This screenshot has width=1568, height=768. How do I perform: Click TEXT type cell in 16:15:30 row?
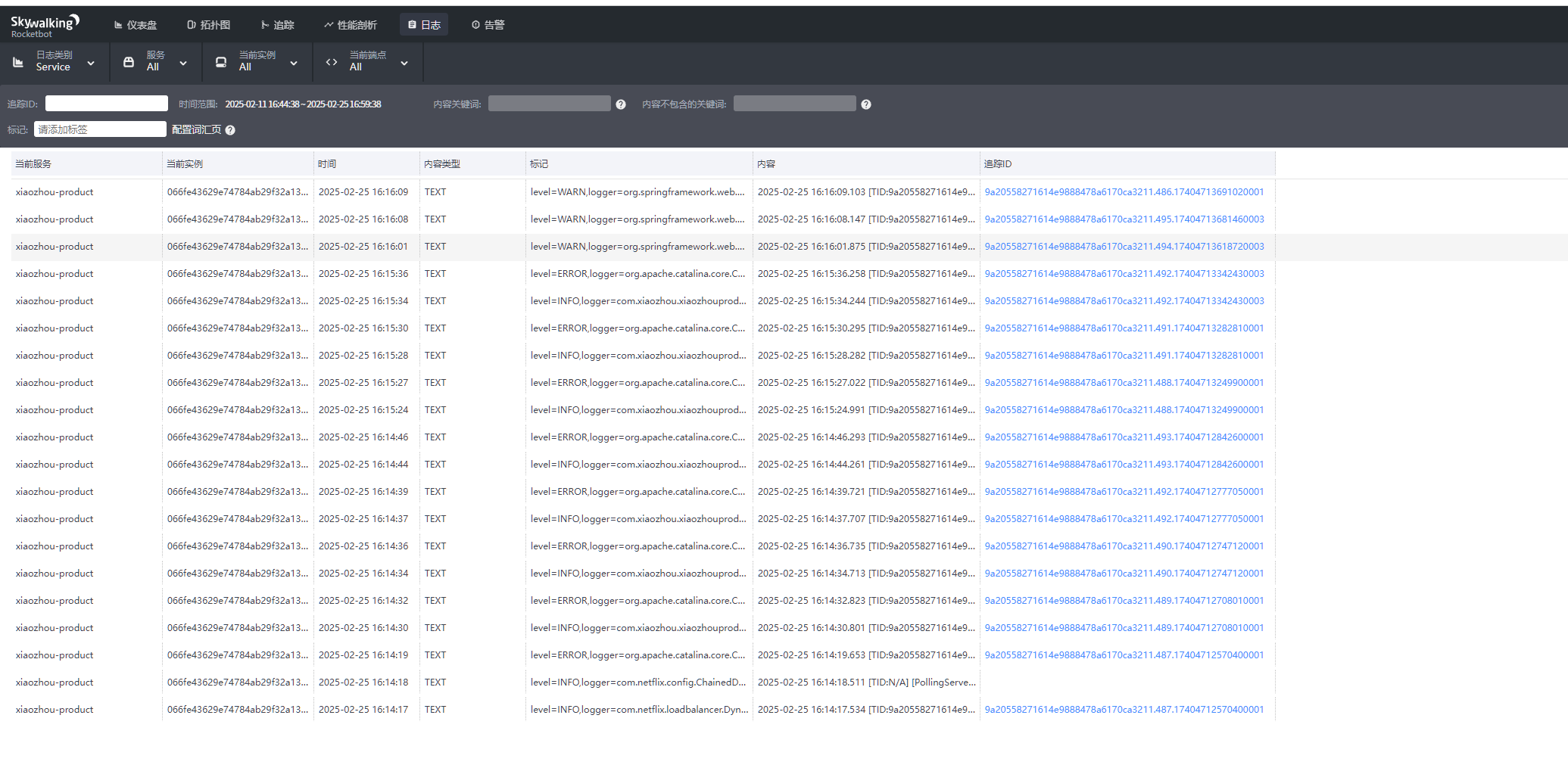click(435, 328)
